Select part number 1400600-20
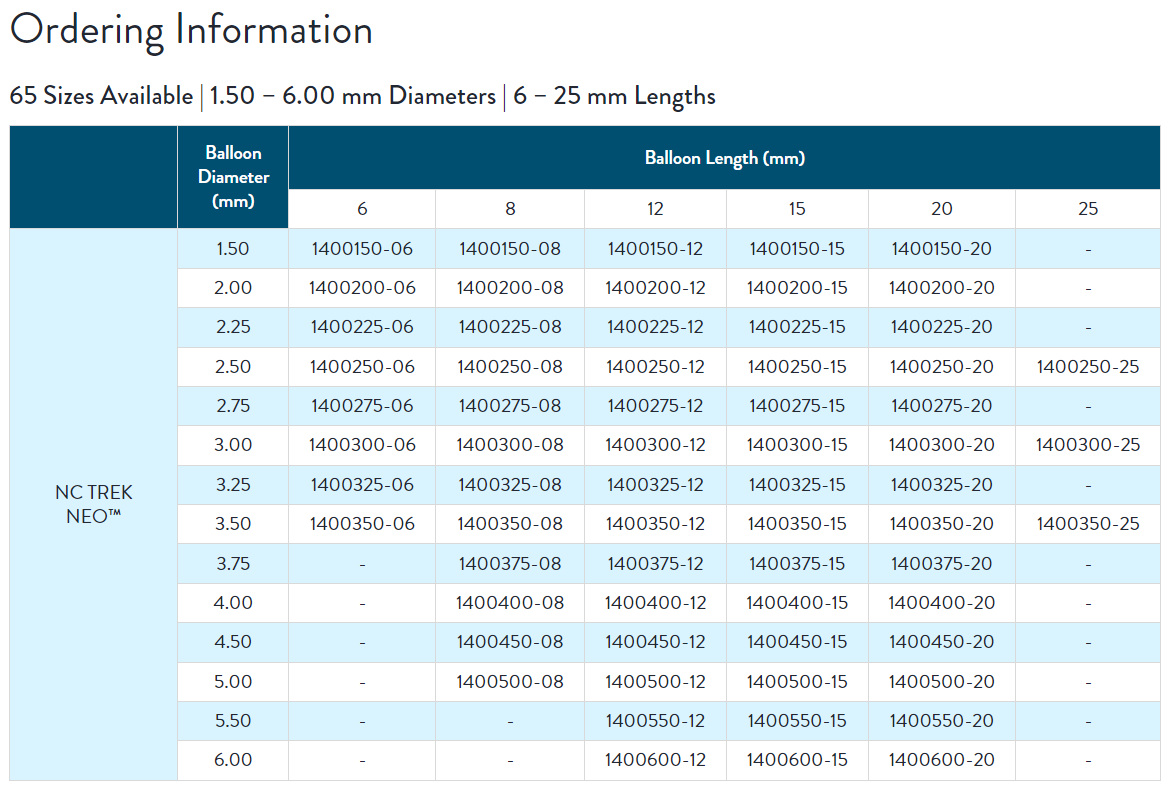 [942, 760]
